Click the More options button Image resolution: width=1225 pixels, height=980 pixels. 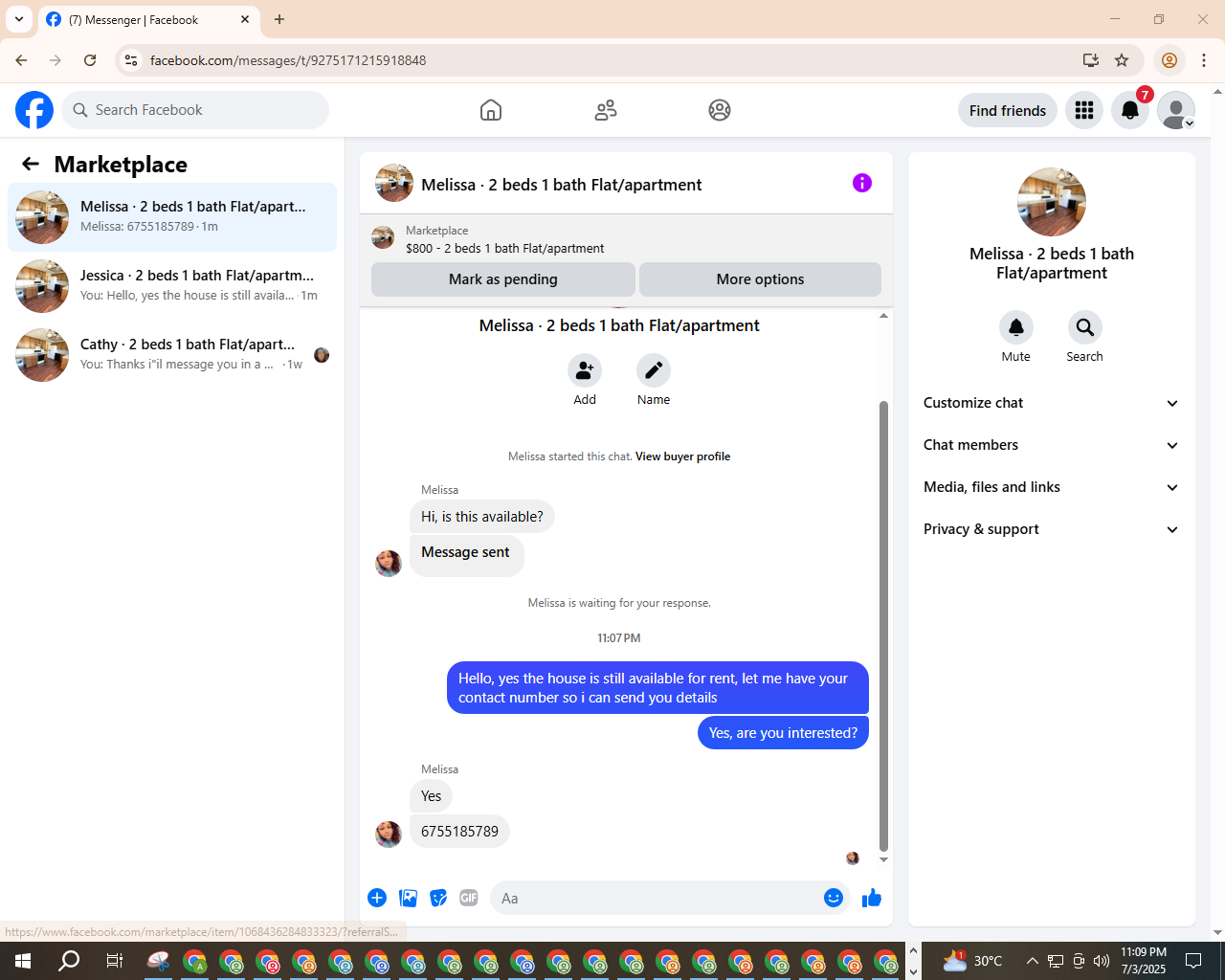point(760,279)
